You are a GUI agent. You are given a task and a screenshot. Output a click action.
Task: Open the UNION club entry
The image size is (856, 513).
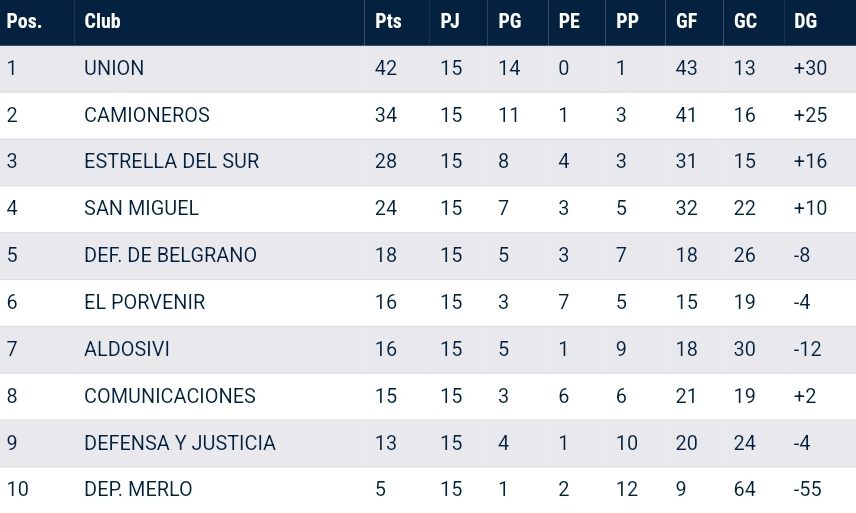click(114, 68)
